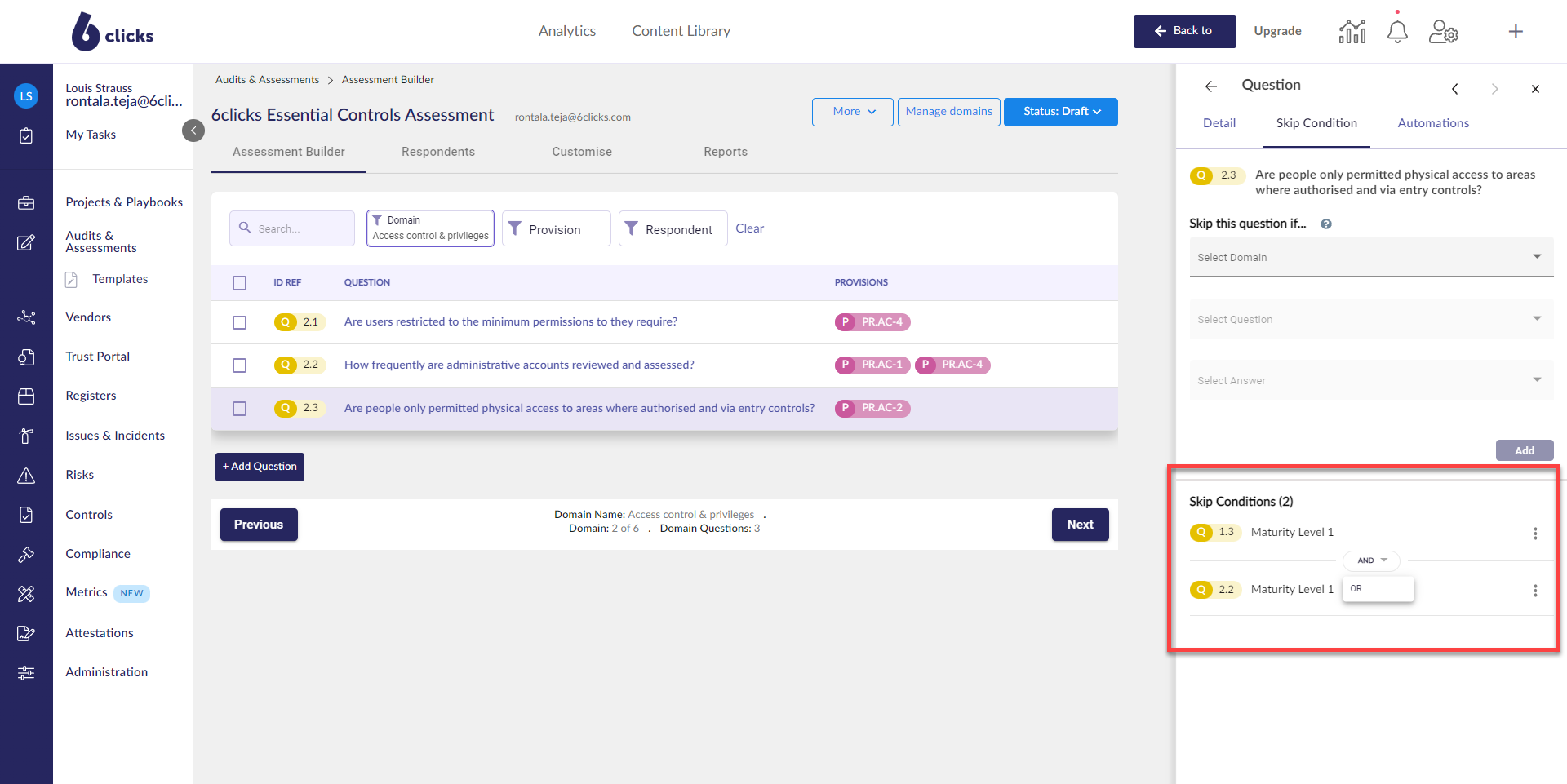The height and width of the screenshot is (784, 1567).
Task: Open the analytics chart icon in header
Action: (1352, 32)
